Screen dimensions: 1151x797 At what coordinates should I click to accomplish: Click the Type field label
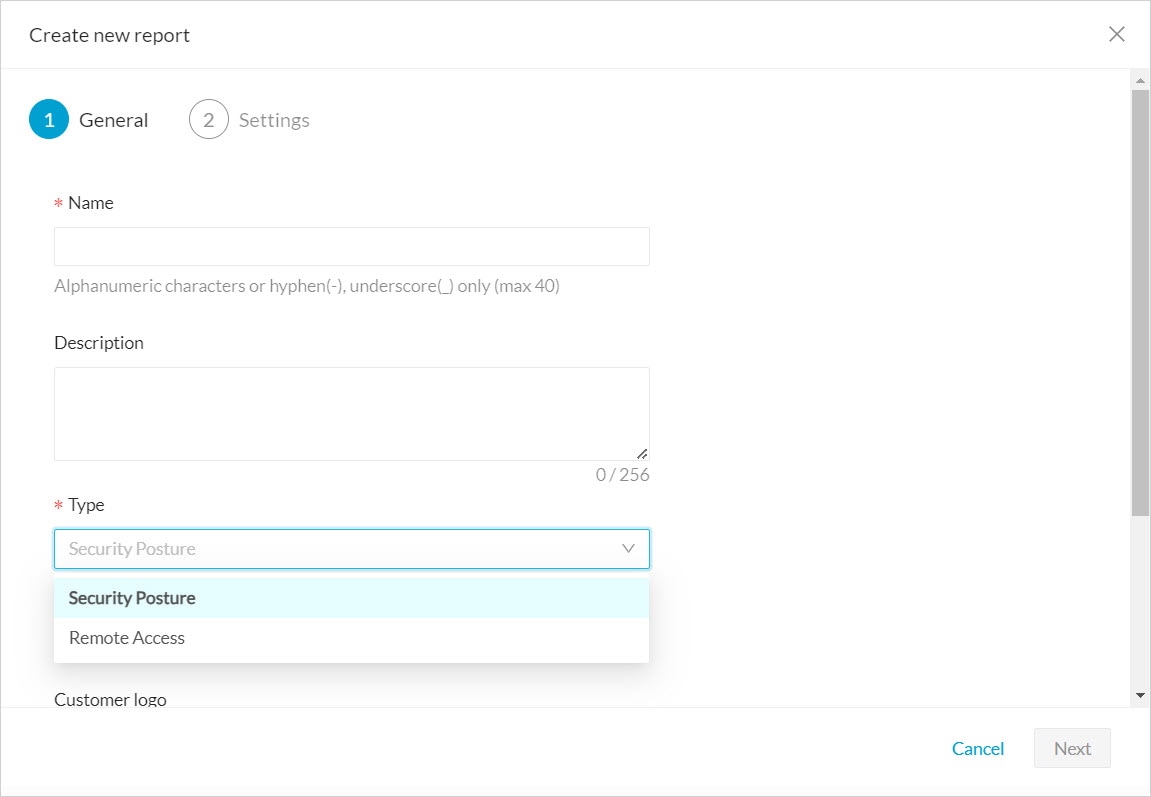click(86, 505)
